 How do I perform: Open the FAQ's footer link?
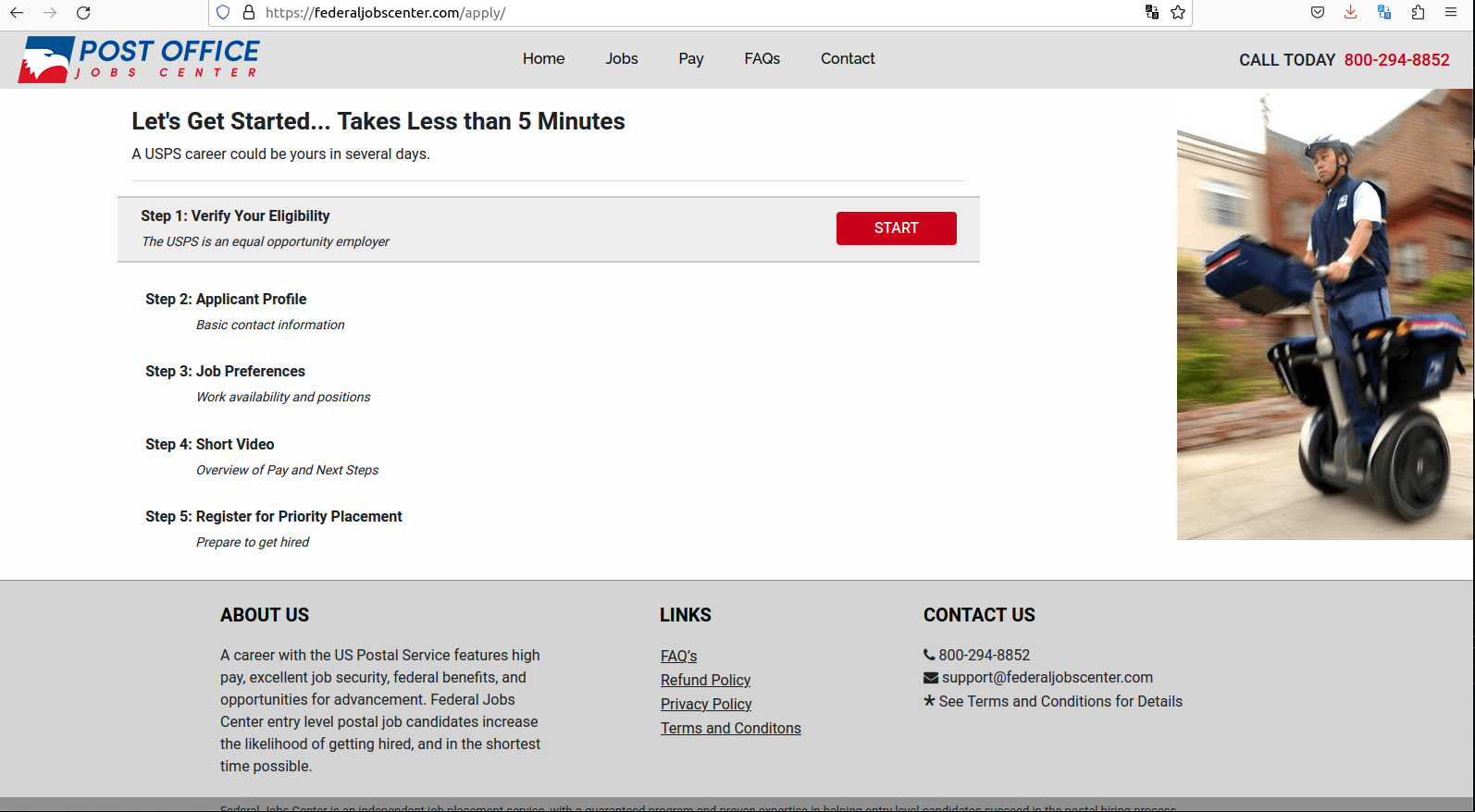[678, 656]
